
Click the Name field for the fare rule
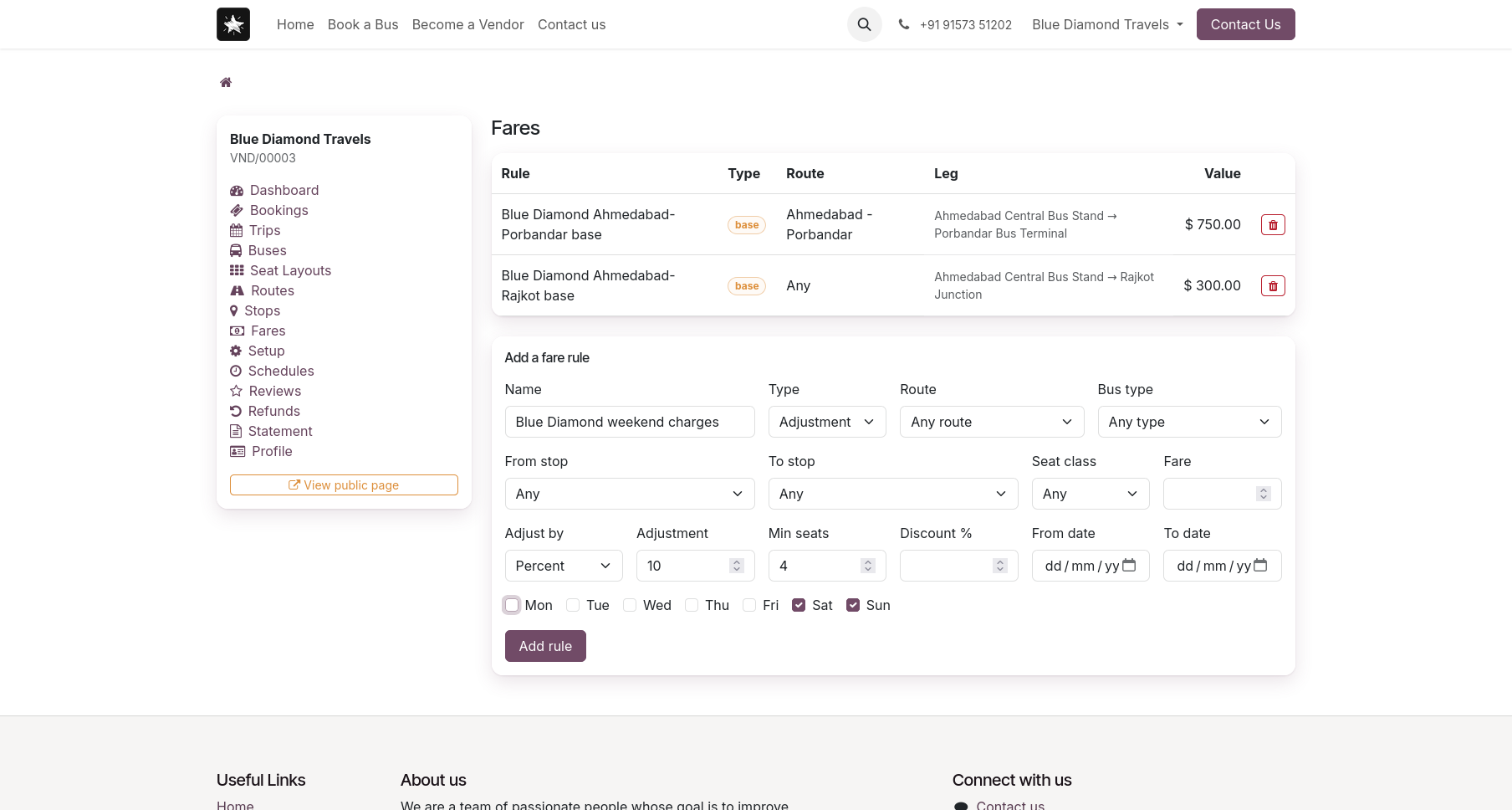click(x=630, y=422)
